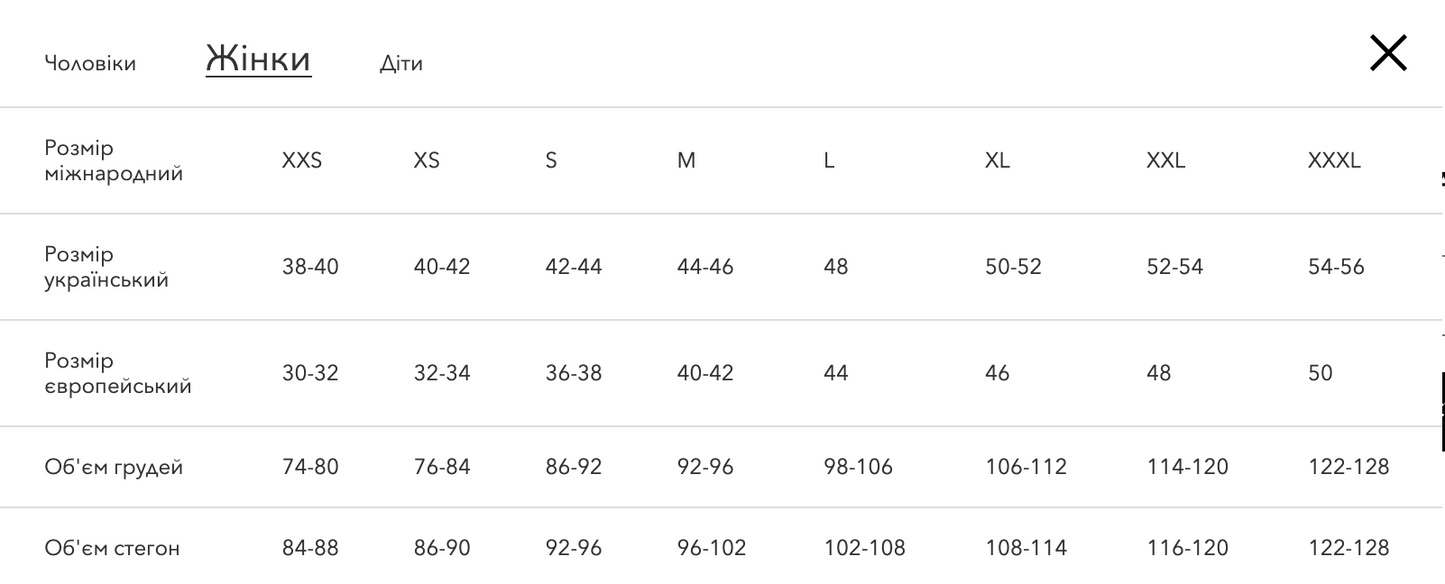Viewport: 1445px width, 584px height.
Task: Click Ukrainian size 54-56 cell
Action: click(x=1336, y=267)
